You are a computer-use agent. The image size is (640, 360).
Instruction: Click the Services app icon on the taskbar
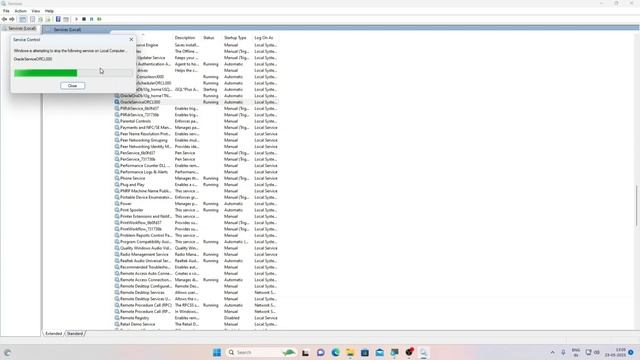pyautogui.click(x=424, y=352)
